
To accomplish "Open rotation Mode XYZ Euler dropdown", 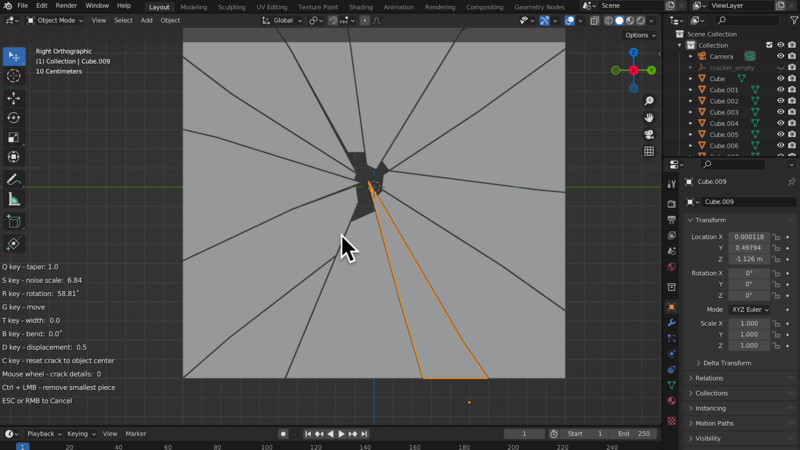I will pos(749,310).
